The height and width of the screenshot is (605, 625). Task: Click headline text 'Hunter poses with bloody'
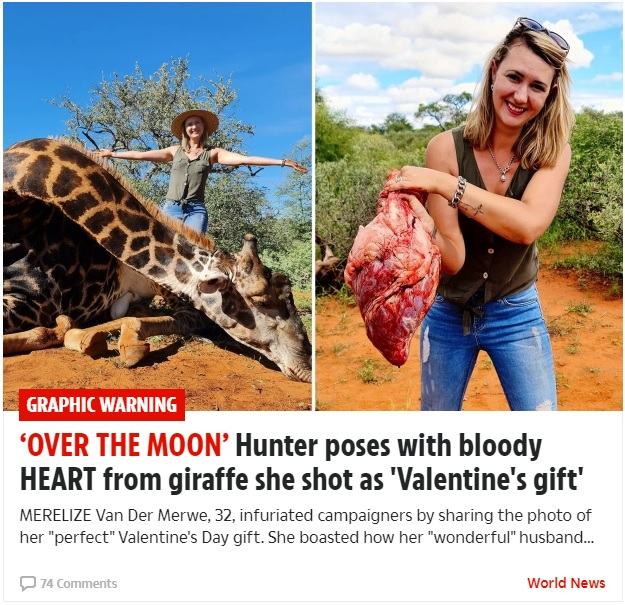389,446
